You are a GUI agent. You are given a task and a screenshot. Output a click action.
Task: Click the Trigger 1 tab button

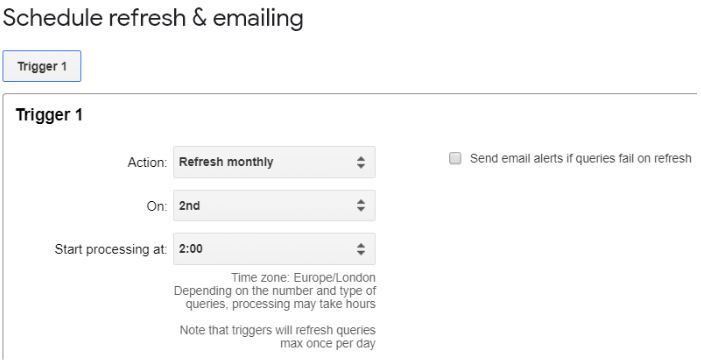pos(42,66)
